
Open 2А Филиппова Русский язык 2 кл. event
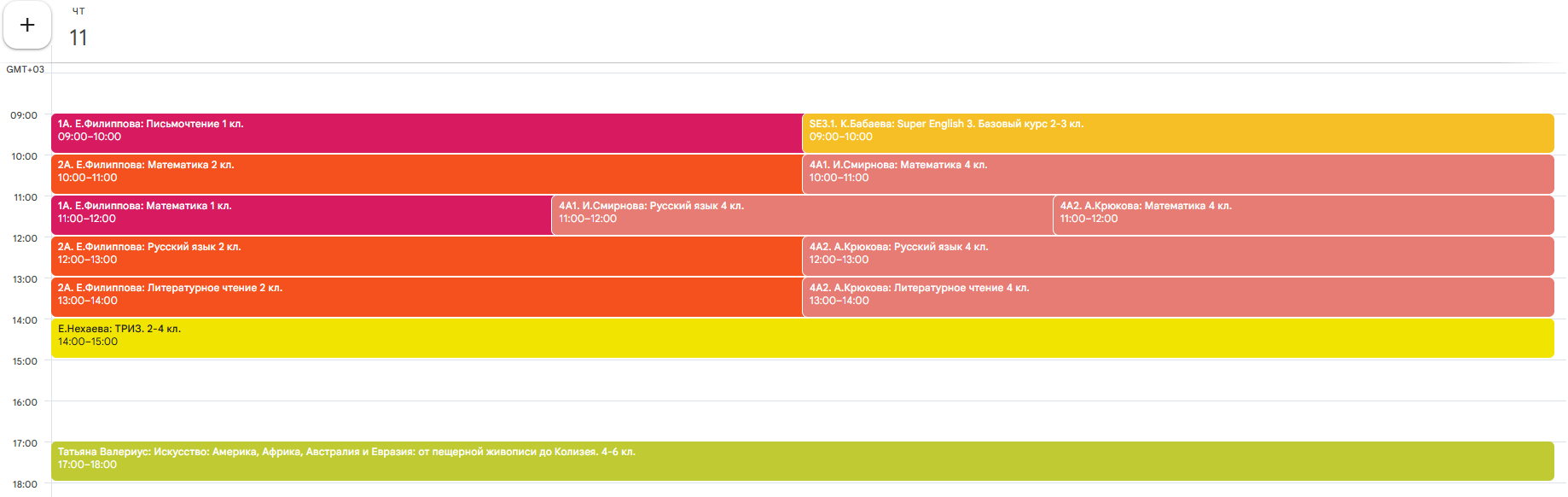(x=427, y=256)
